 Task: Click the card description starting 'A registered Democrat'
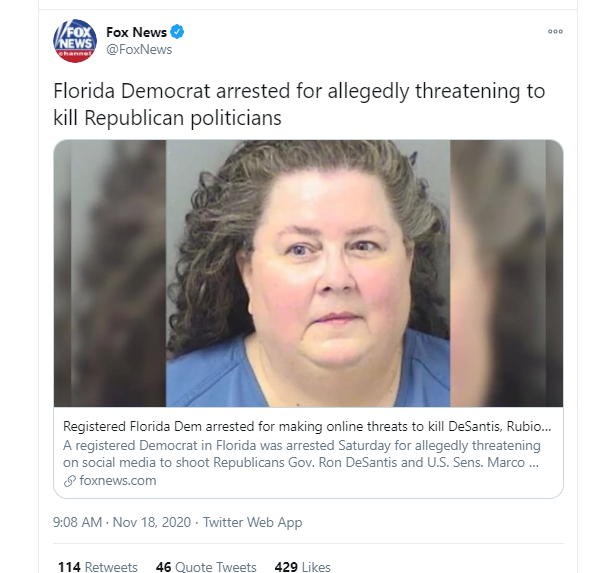tap(301, 454)
